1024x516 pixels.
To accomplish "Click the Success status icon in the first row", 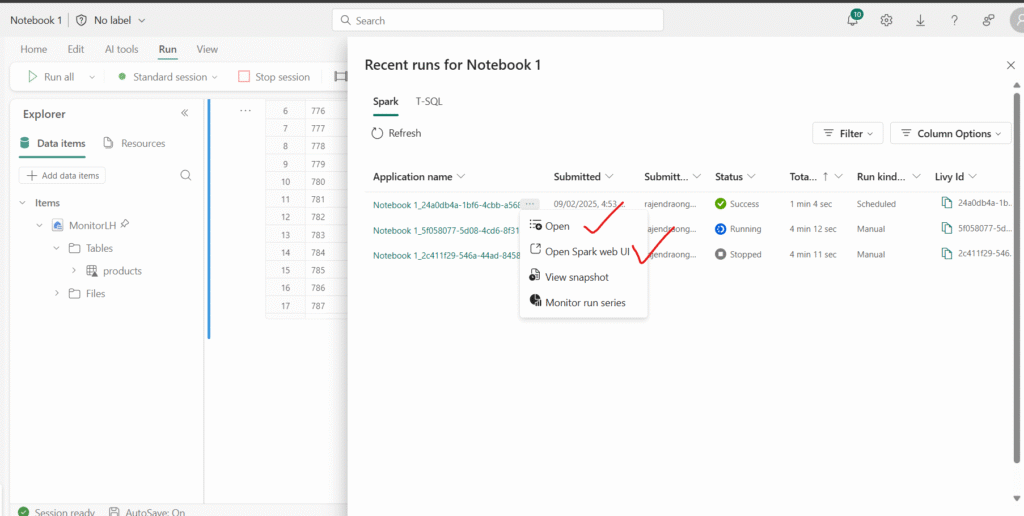I will [x=721, y=204].
